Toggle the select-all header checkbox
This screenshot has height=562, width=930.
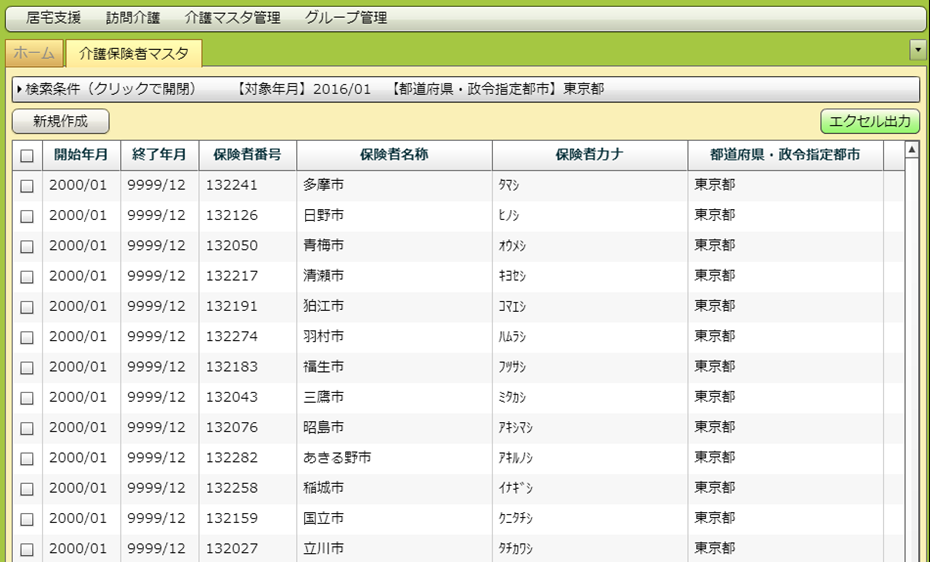27,156
